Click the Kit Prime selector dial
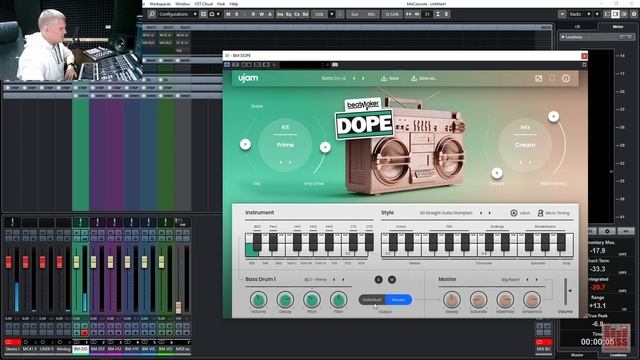The height and width of the screenshot is (360, 640). click(x=285, y=145)
